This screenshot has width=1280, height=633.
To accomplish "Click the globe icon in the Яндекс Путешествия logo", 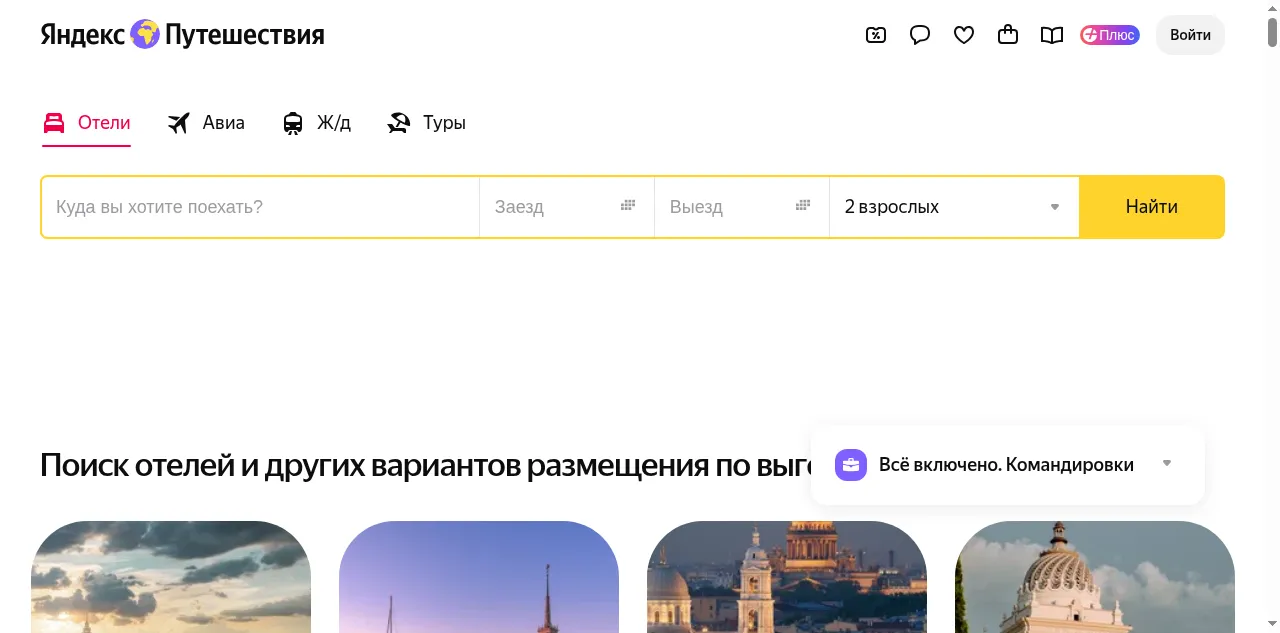I will (x=145, y=34).
